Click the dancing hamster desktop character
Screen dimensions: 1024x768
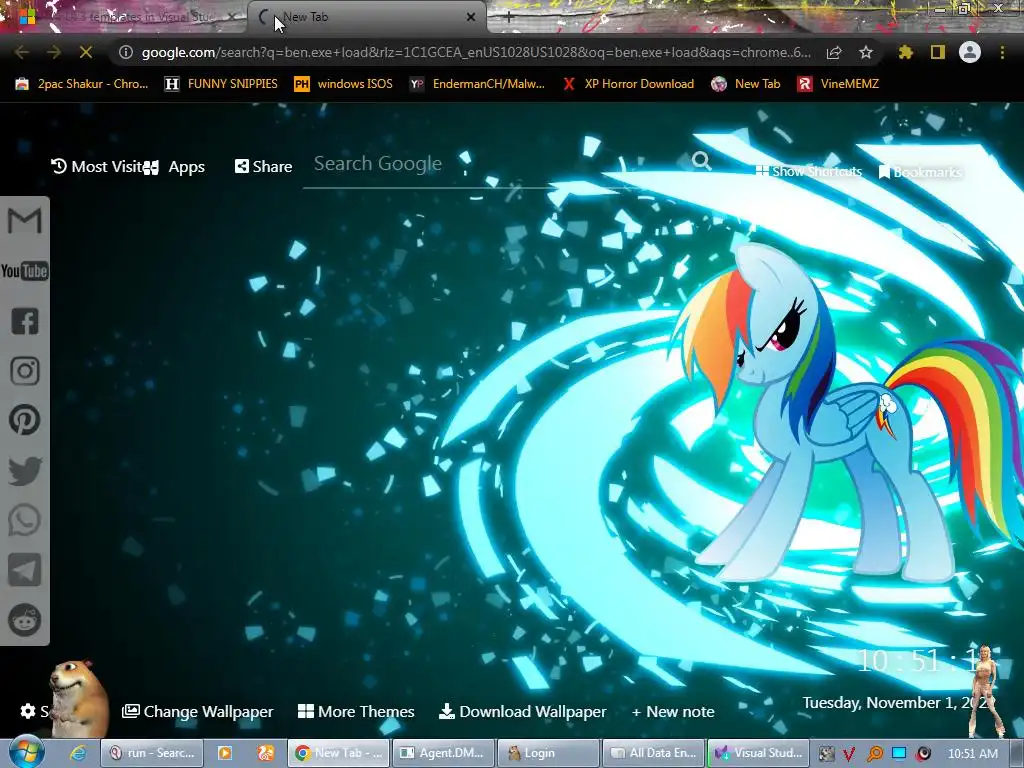click(x=78, y=699)
